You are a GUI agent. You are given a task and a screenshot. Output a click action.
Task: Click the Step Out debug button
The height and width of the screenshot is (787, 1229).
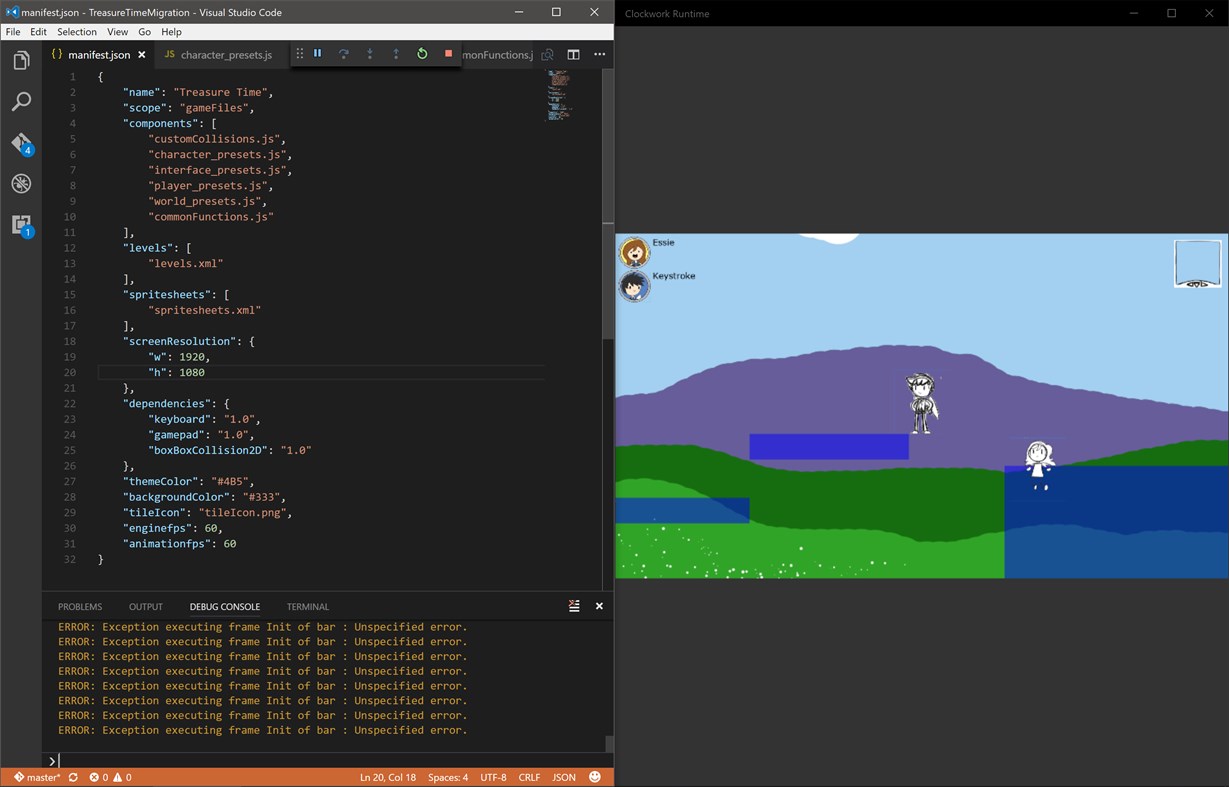point(396,54)
